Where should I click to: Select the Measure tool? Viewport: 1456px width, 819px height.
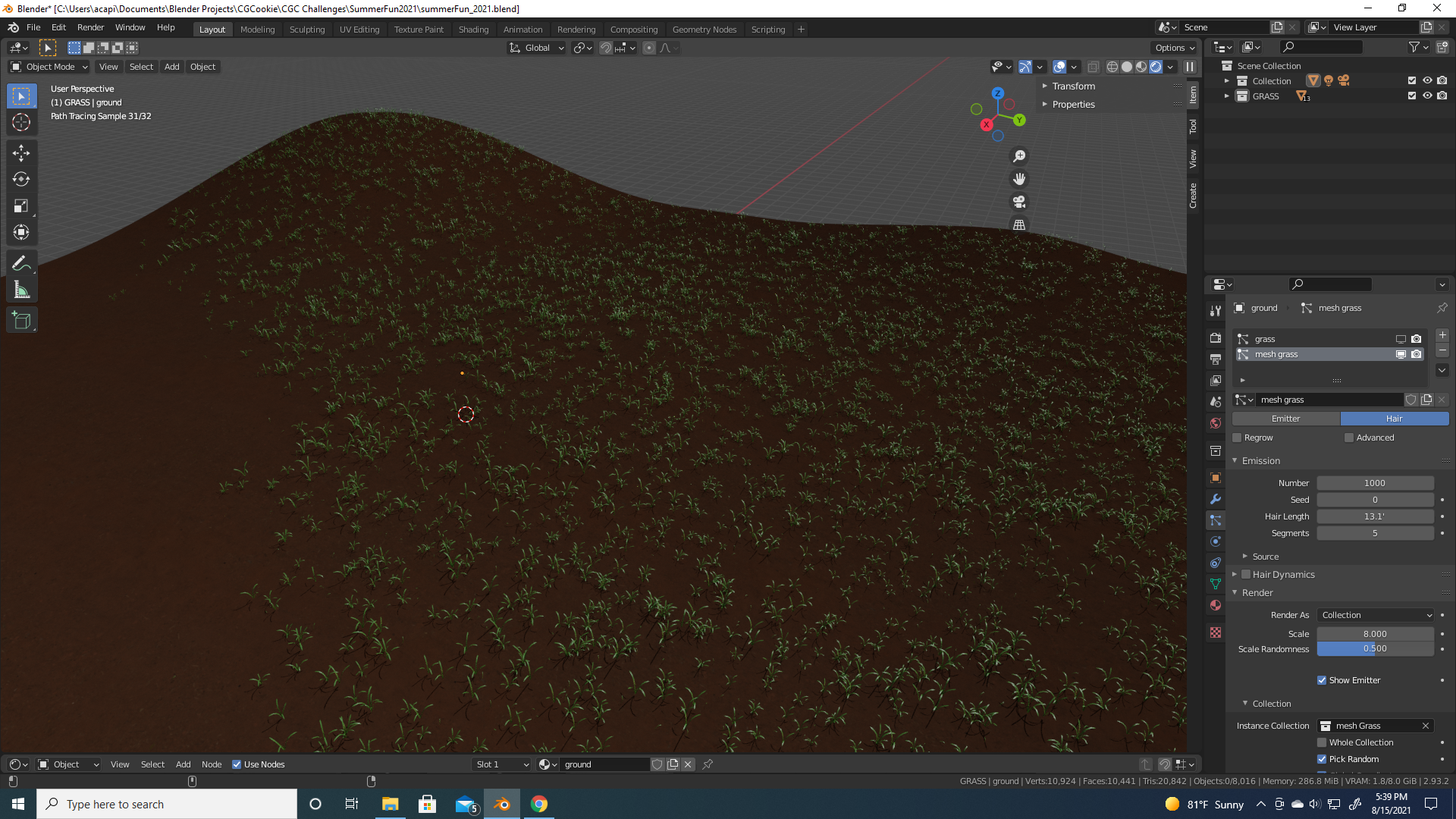tap(21, 290)
